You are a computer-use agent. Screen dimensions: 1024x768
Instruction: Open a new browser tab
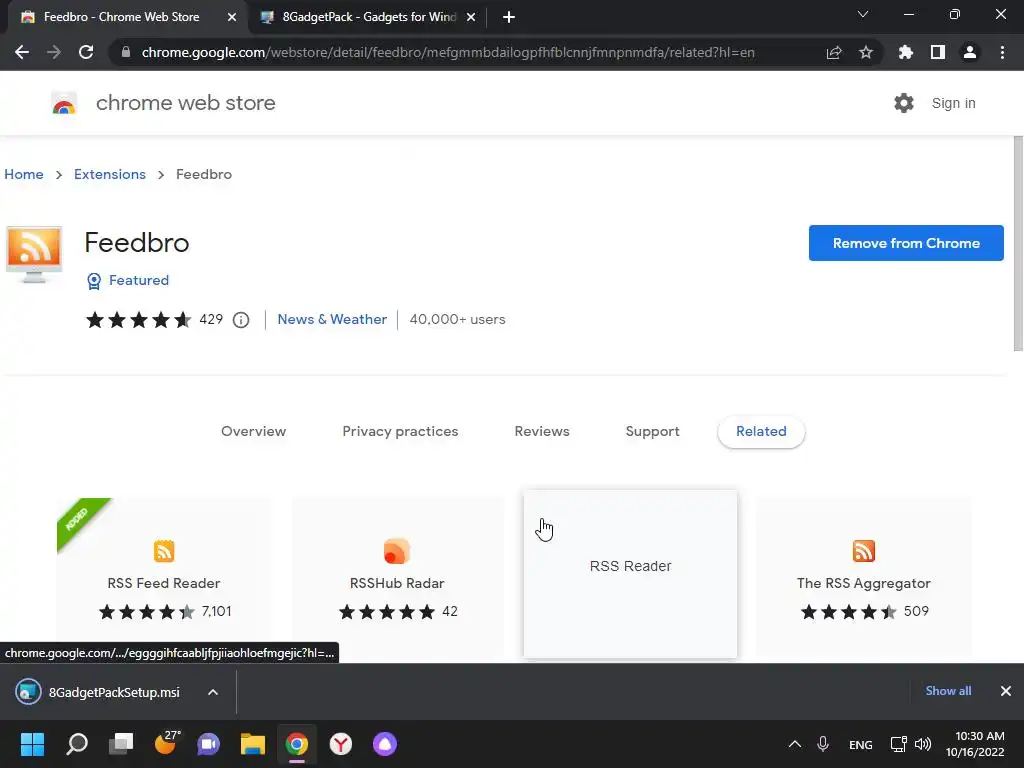click(509, 17)
